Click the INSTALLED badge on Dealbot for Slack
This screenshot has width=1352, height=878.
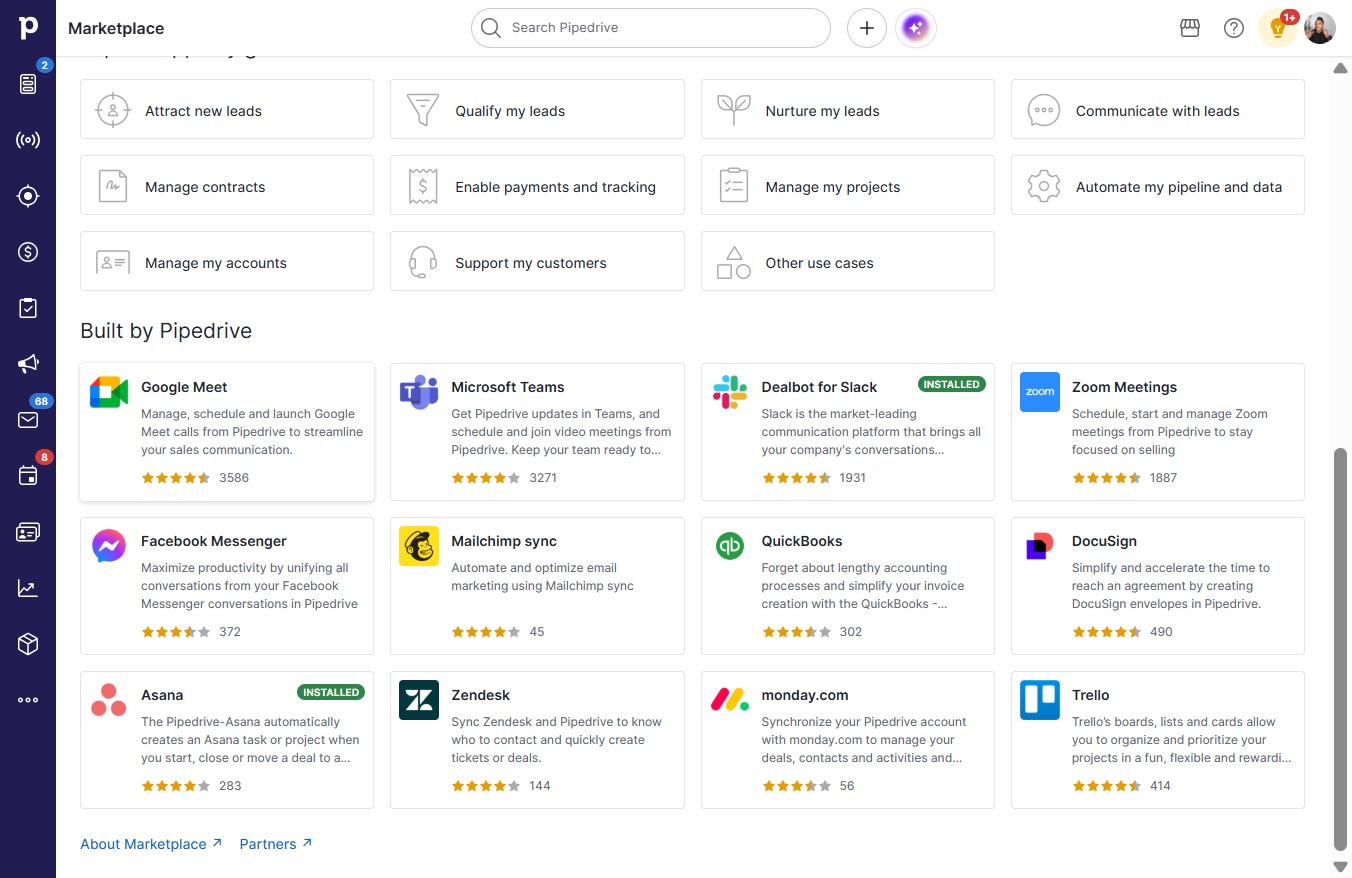(x=952, y=384)
